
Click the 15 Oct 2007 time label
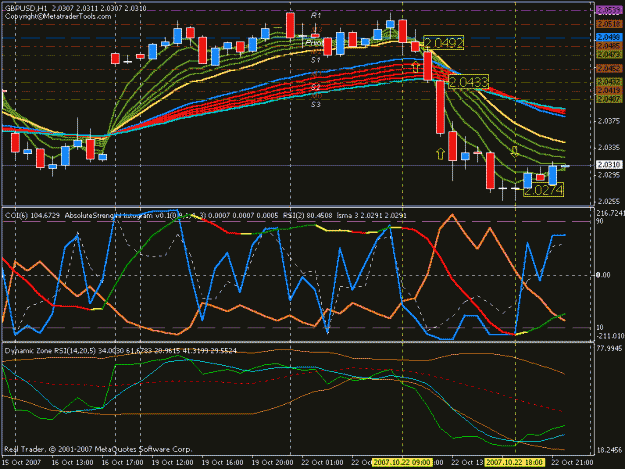[22, 463]
